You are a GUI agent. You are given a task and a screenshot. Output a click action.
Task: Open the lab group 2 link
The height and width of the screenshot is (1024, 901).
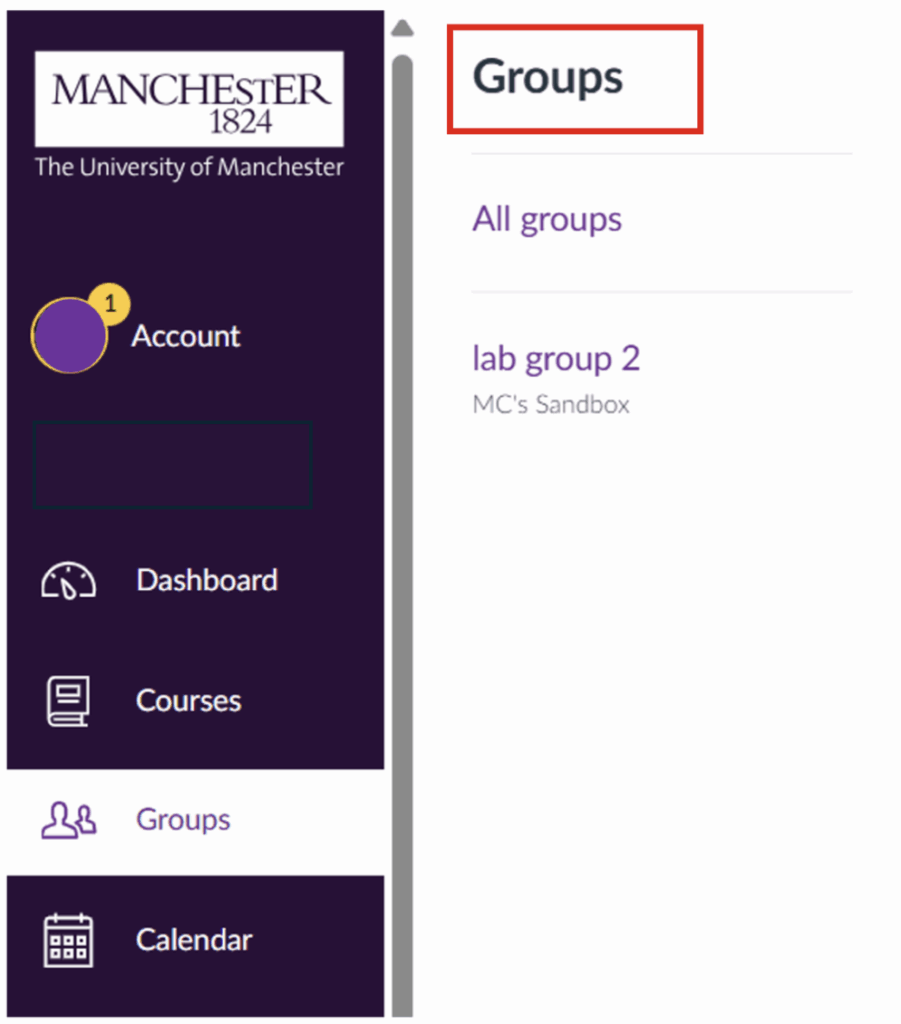click(556, 358)
